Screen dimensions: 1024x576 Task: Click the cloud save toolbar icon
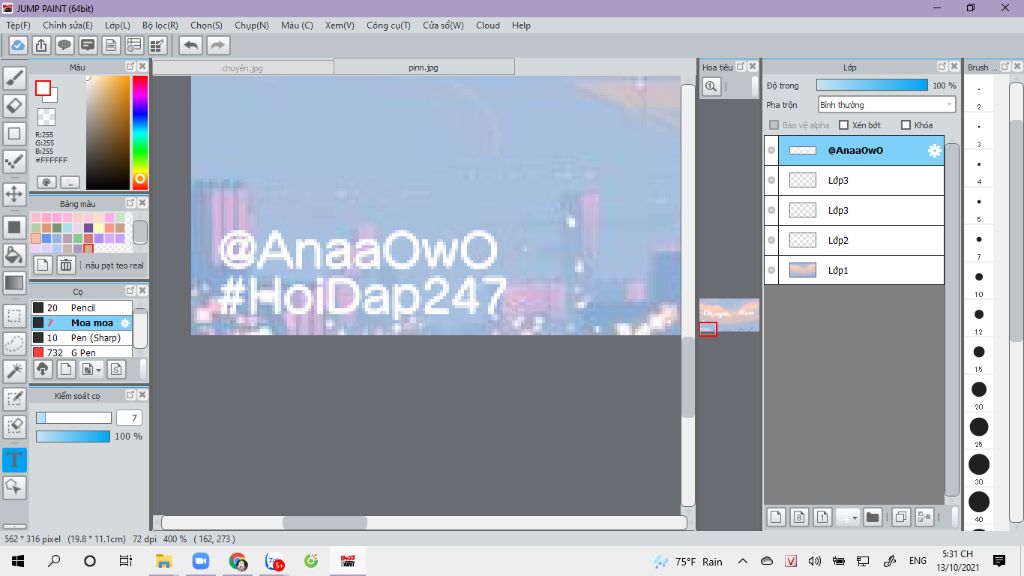click(18, 45)
